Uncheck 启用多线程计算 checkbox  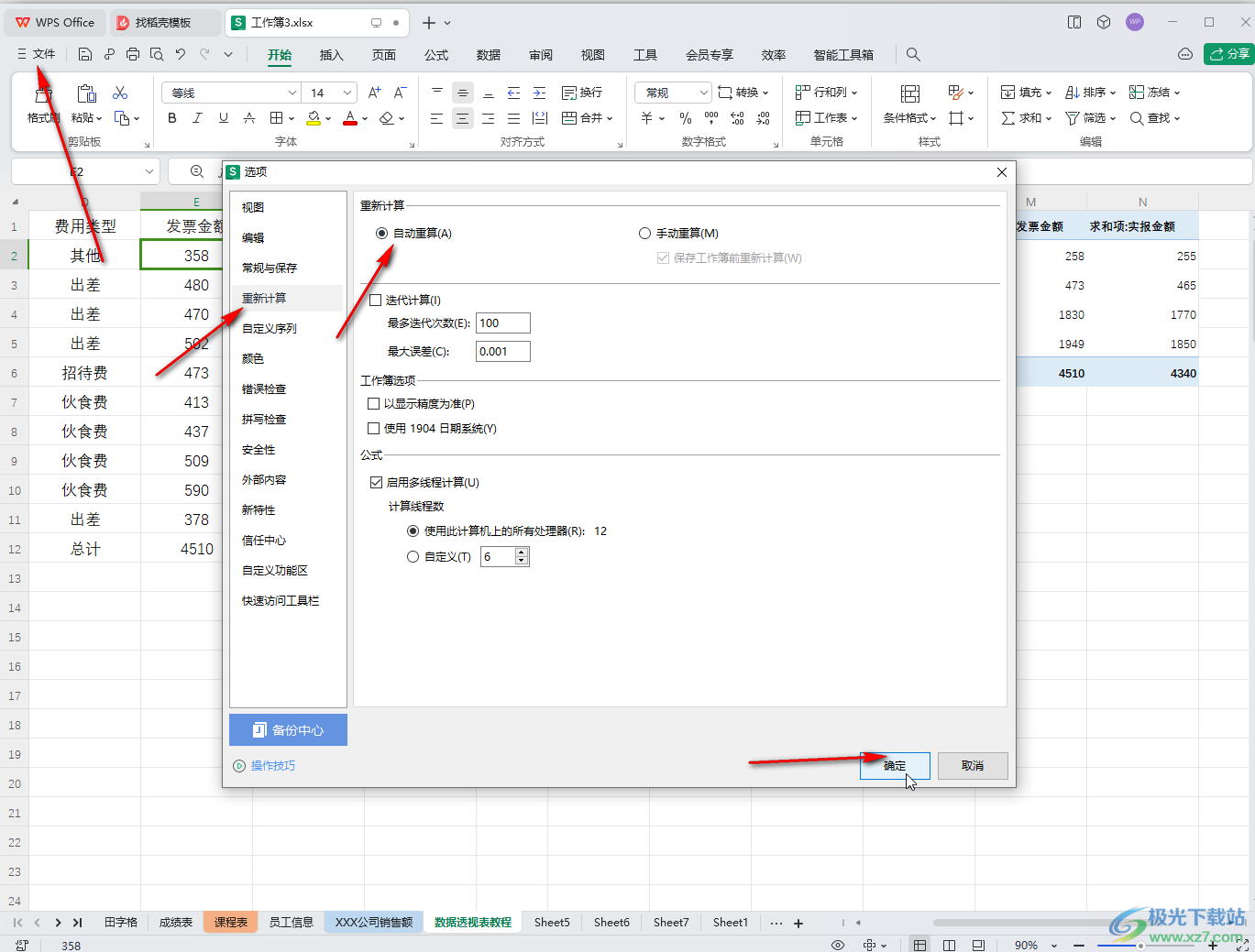coord(376,482)
